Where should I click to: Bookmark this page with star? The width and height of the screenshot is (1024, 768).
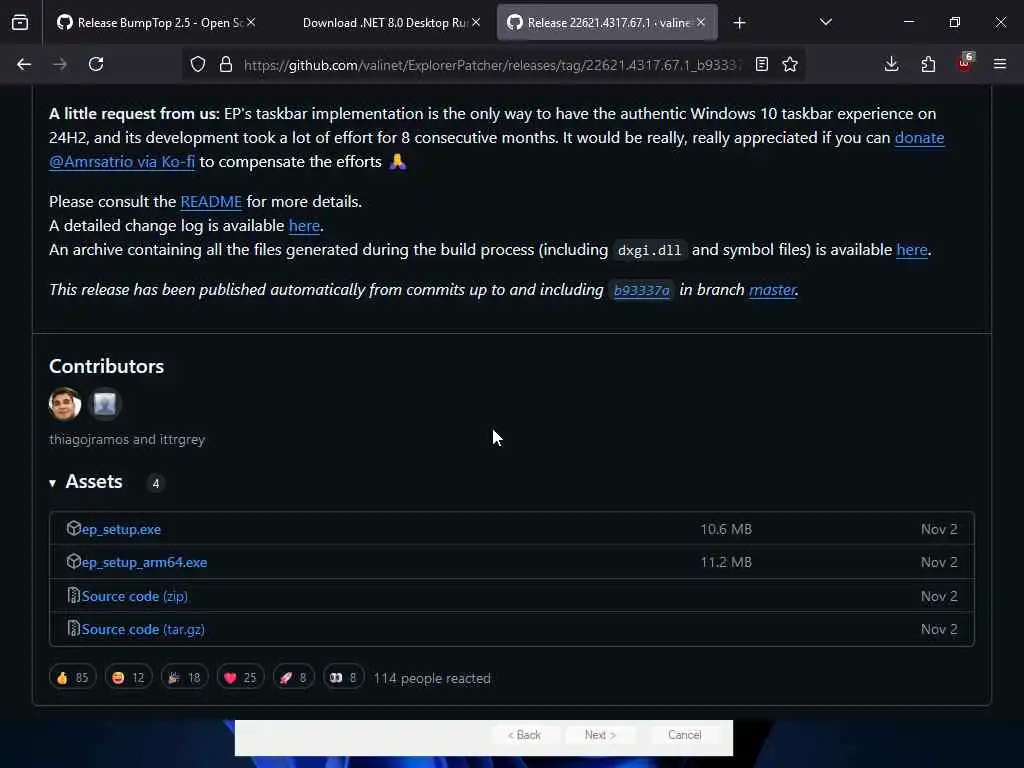pyautogui.click(x=790, y=64)
